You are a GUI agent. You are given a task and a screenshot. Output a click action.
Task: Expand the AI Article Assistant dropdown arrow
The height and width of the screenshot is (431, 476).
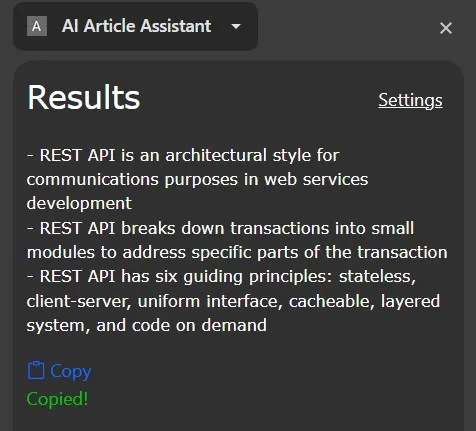click(236, 26)
